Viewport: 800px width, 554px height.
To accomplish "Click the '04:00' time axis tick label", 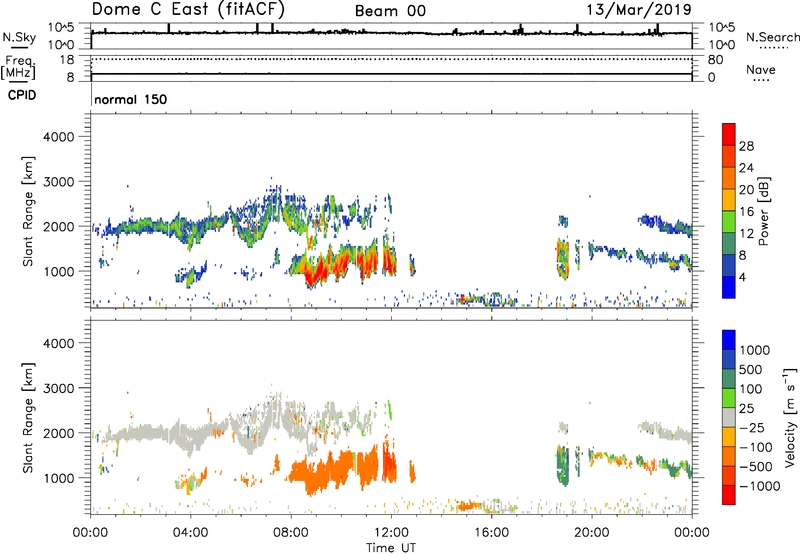I will tap(191, 533).
